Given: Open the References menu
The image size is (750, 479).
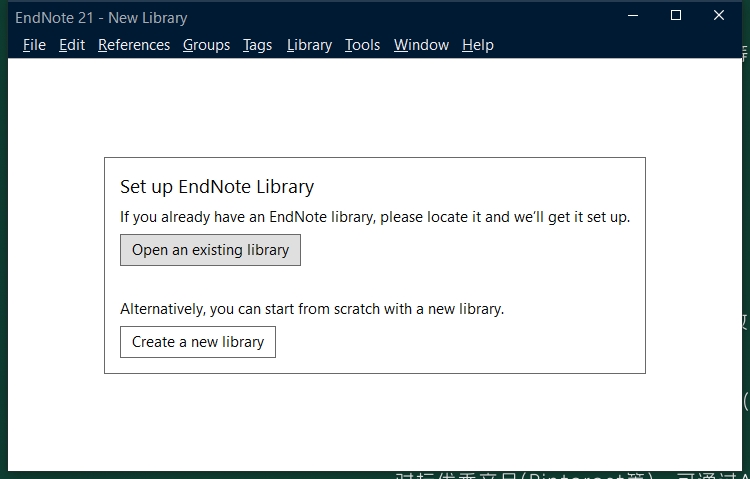Looking at the screenshot, I should [134, 45].
